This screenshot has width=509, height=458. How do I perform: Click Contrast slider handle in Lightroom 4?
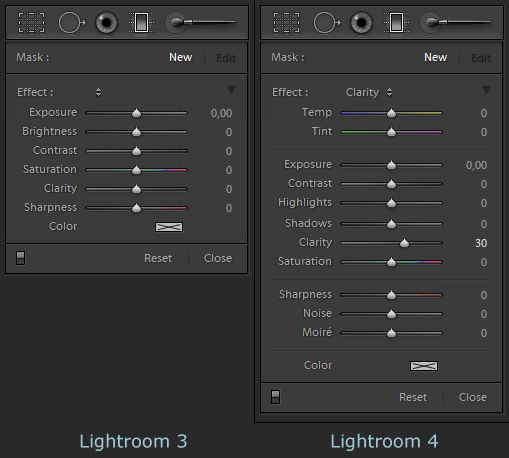click(x=391, y=184)
